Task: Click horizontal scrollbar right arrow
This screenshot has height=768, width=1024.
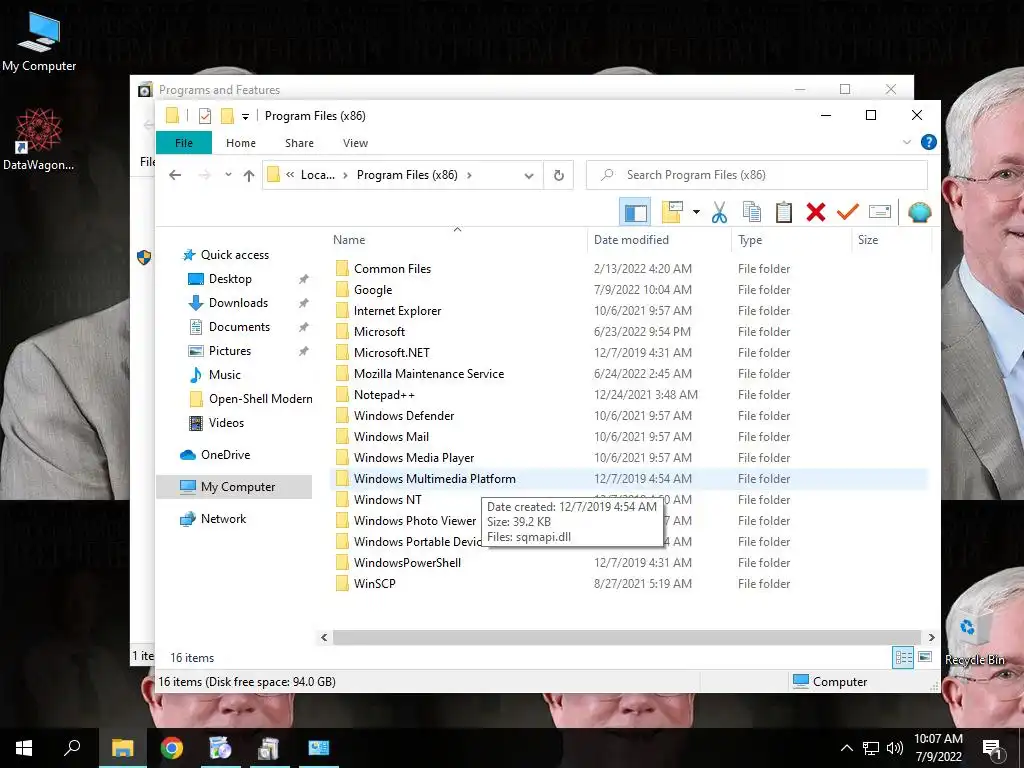Action: pyautogui.click(x=931, y=637)
